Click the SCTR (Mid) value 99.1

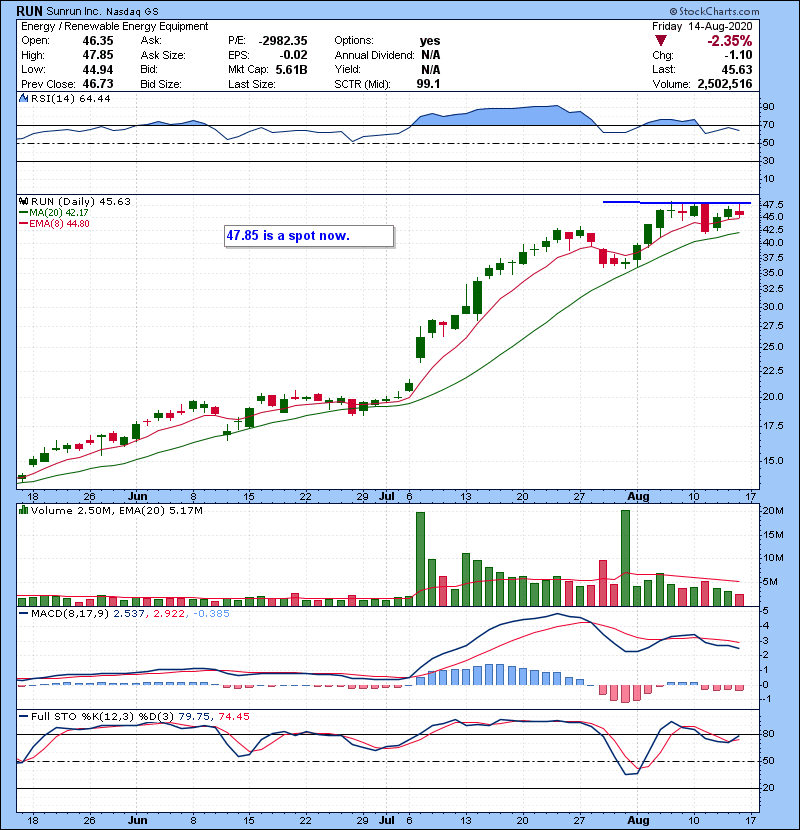click(x=428, y=84)
